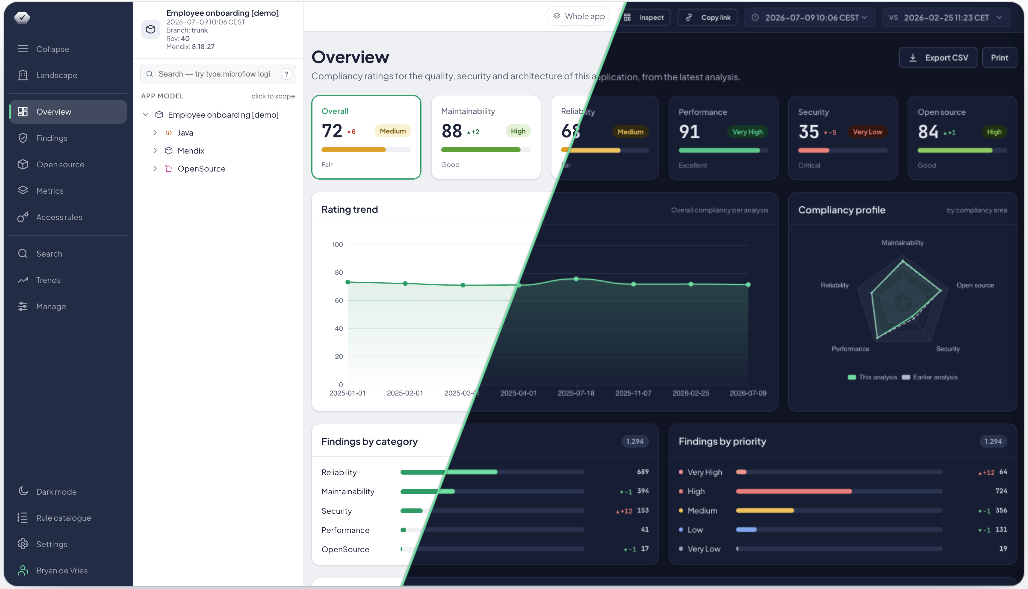Click the Overview dashboard icon in sidebar

[23, 112]
